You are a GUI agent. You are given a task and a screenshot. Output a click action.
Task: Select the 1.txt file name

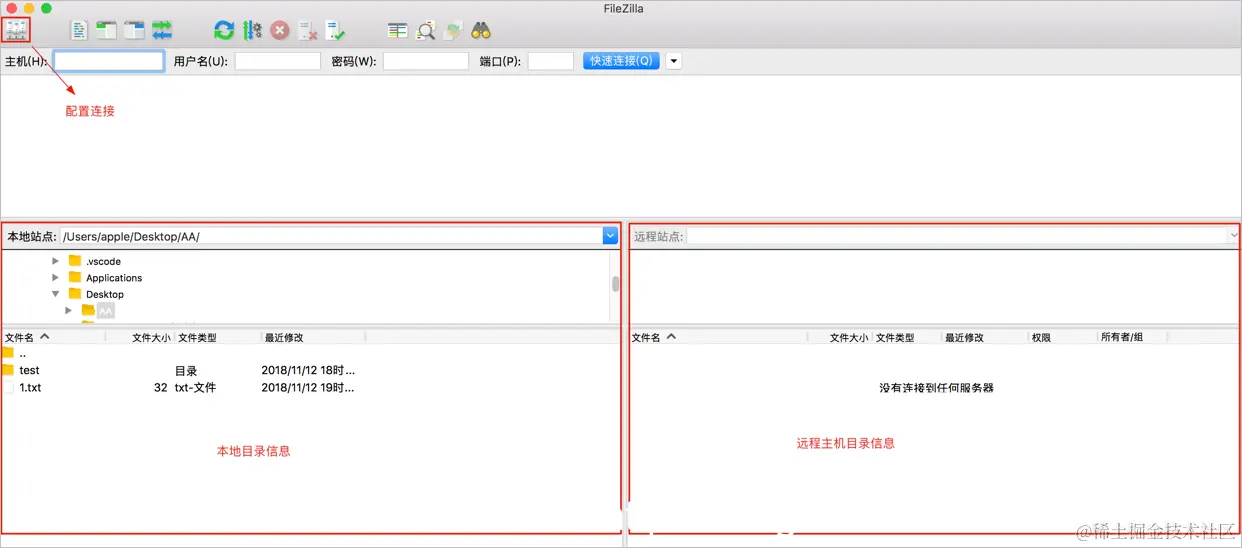pos(30,387)
